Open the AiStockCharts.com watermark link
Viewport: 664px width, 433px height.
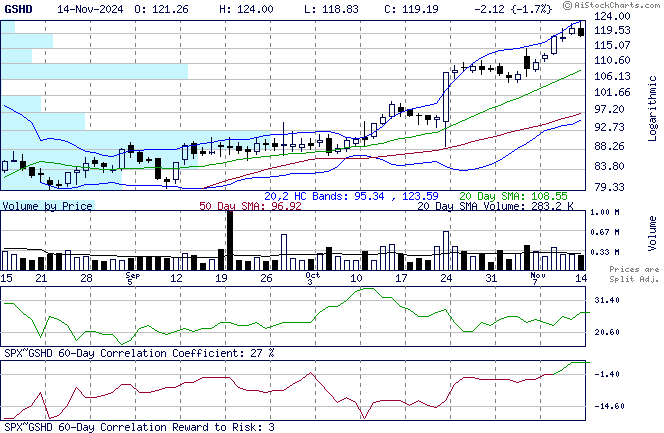coord(619,8)
